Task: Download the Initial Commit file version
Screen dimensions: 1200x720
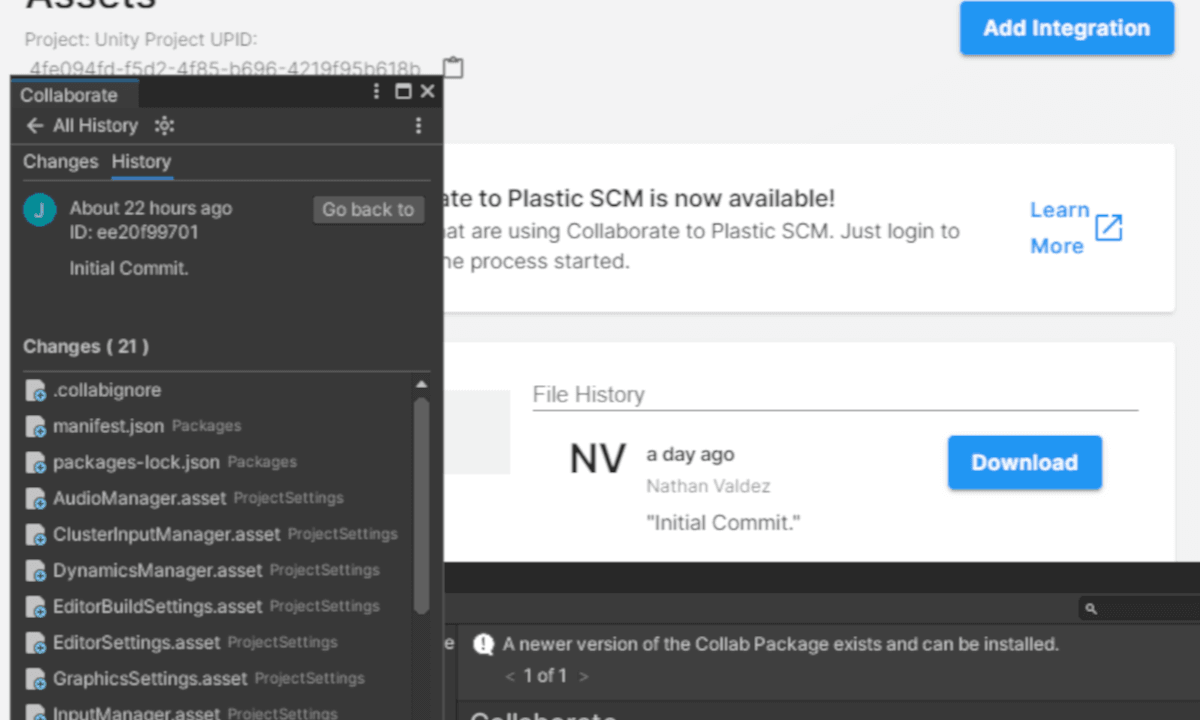Action: [x=1024, y=462]
